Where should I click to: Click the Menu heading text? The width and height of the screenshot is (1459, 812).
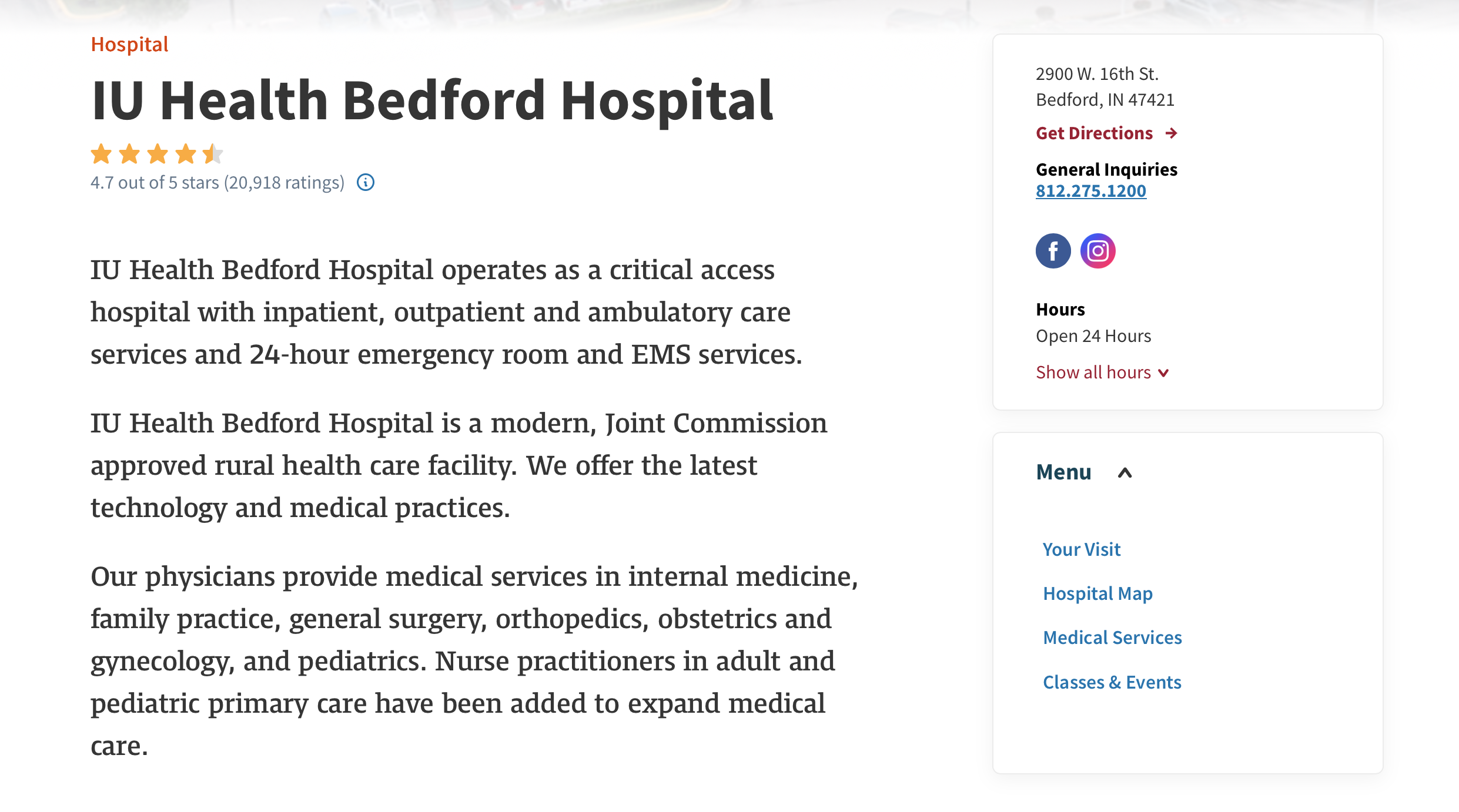tap(1063, 472)
